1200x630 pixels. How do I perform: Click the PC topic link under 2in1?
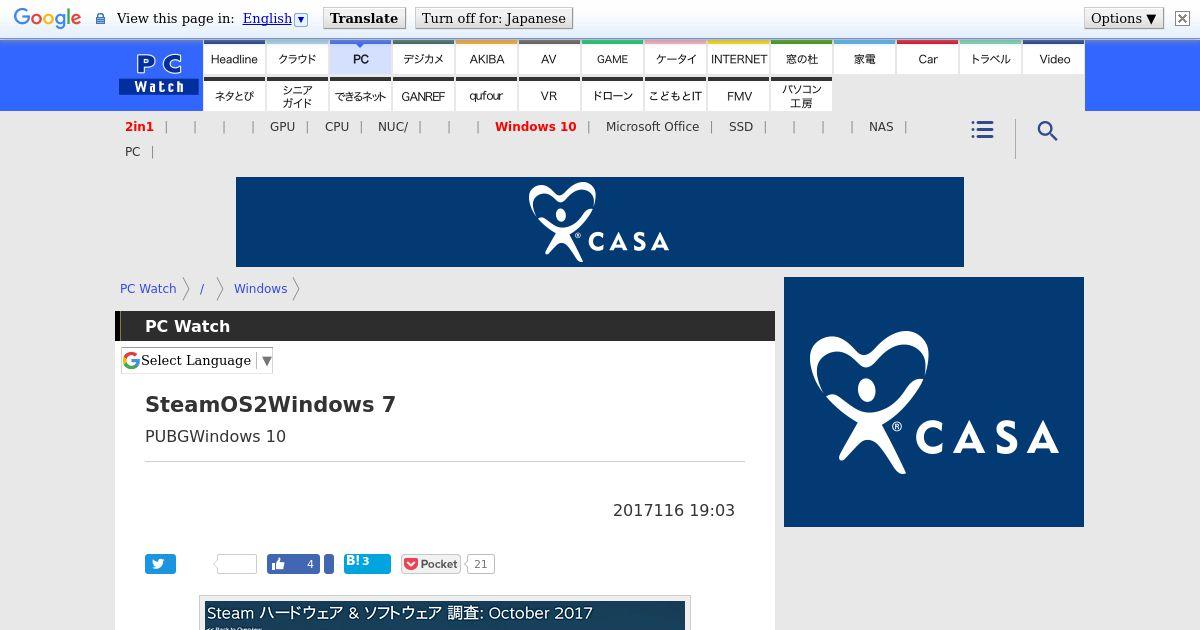132,152
